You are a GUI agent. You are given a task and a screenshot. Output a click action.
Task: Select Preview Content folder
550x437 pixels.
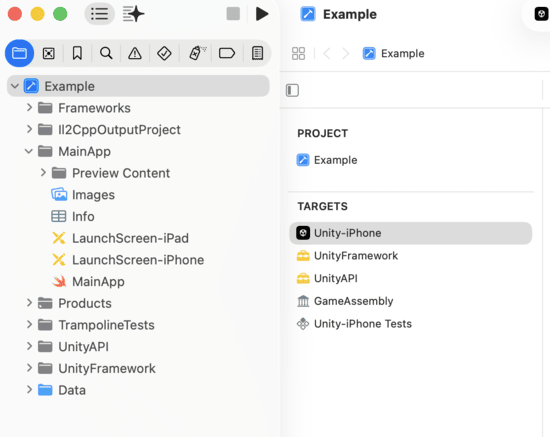pos(138,173)
